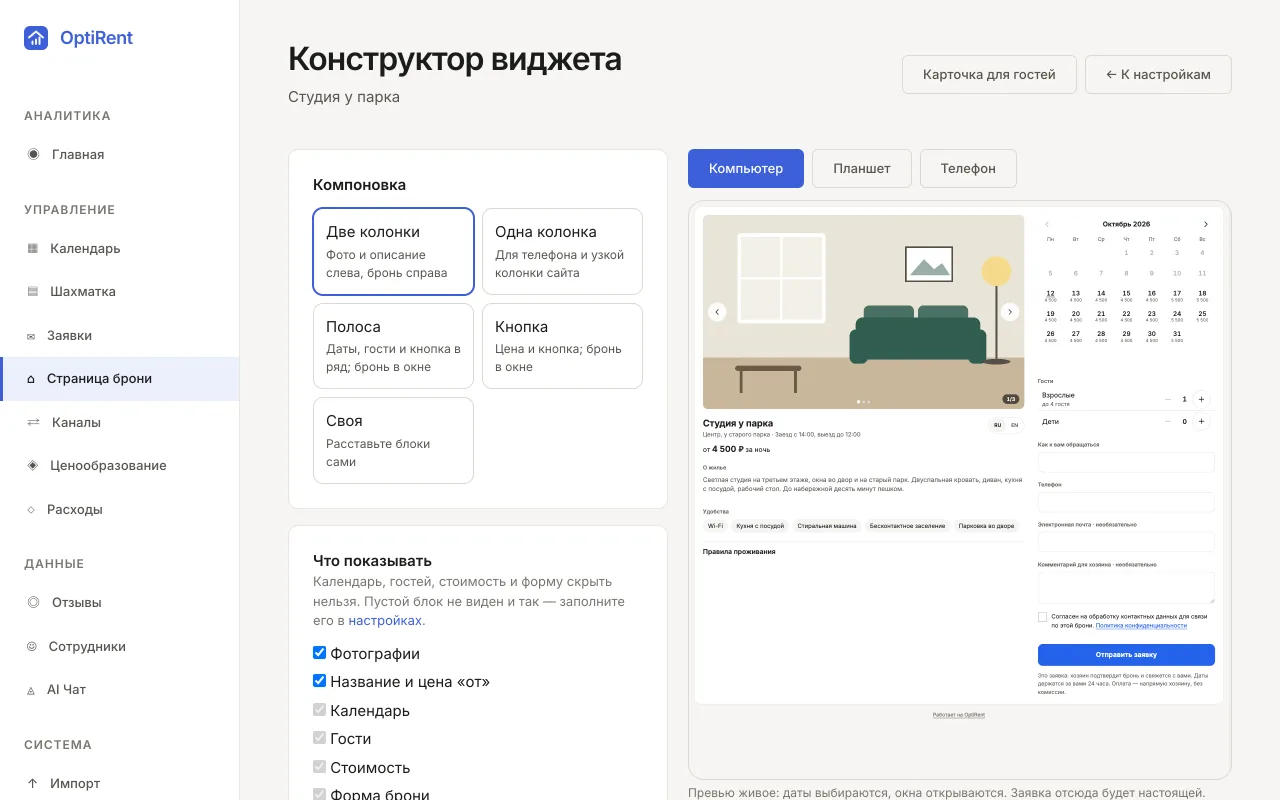Pick the Кнопка layout card
This screenshot has width=1280, height=800.
[x=562, y=346]
